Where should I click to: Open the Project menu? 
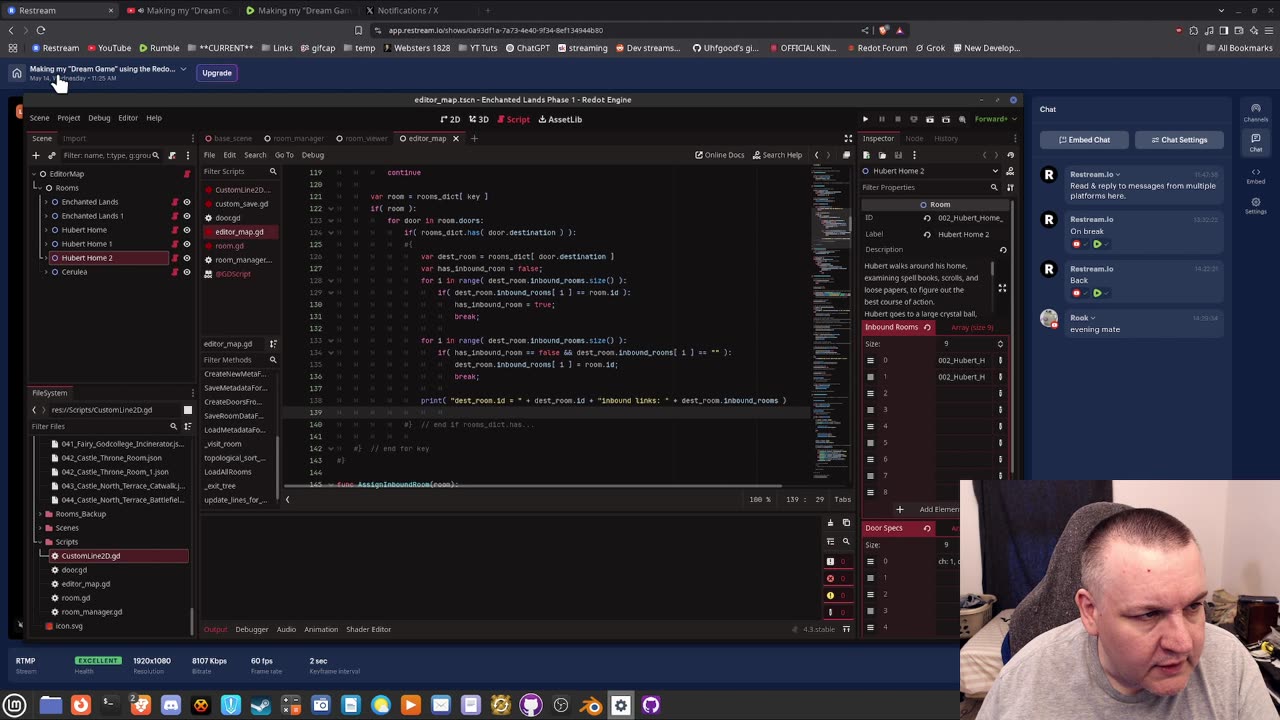click(68, 118)
